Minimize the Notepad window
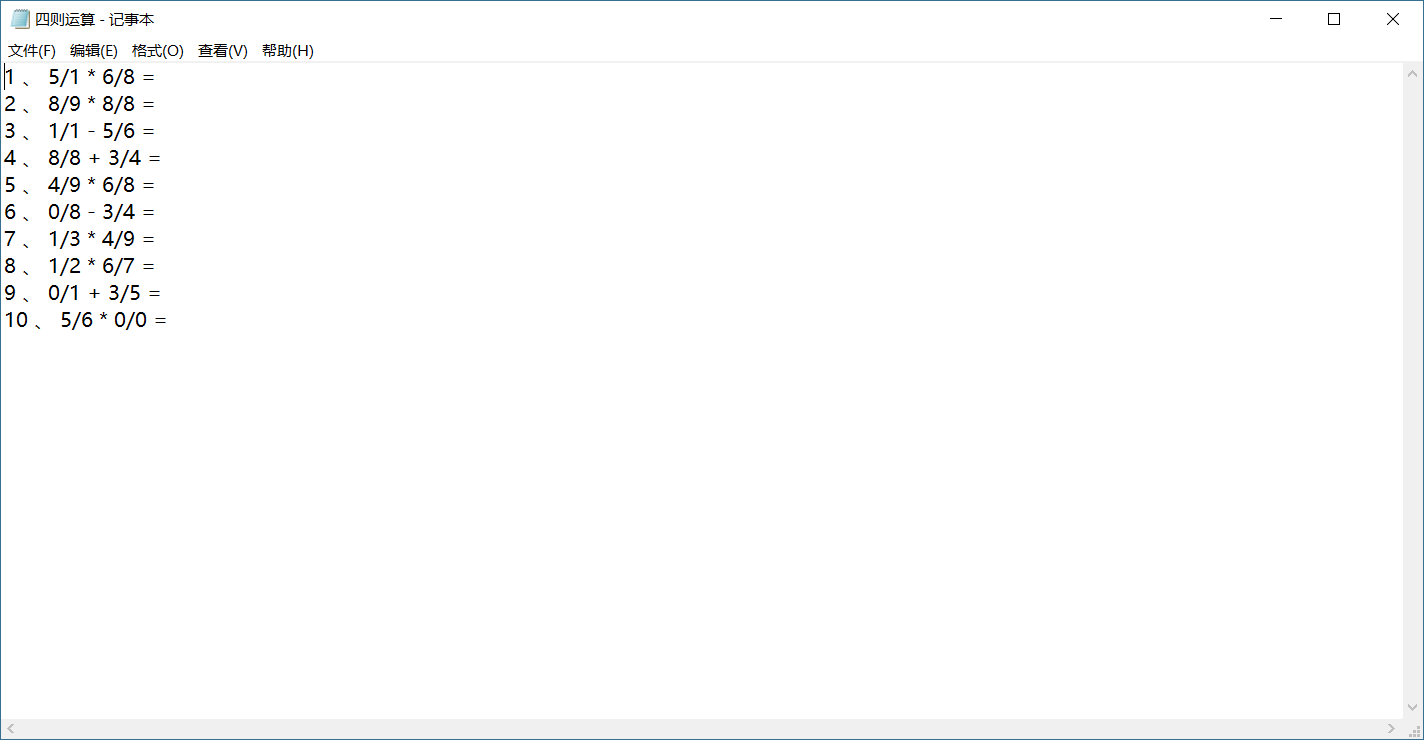Image resolution: width=1424 pixels, height=740 pixels. [1275, 19]
